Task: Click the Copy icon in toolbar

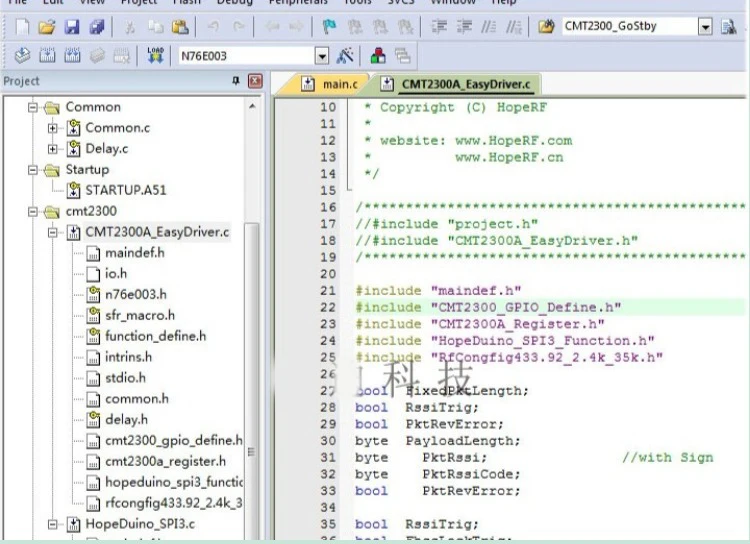Action: coord(155,27)
